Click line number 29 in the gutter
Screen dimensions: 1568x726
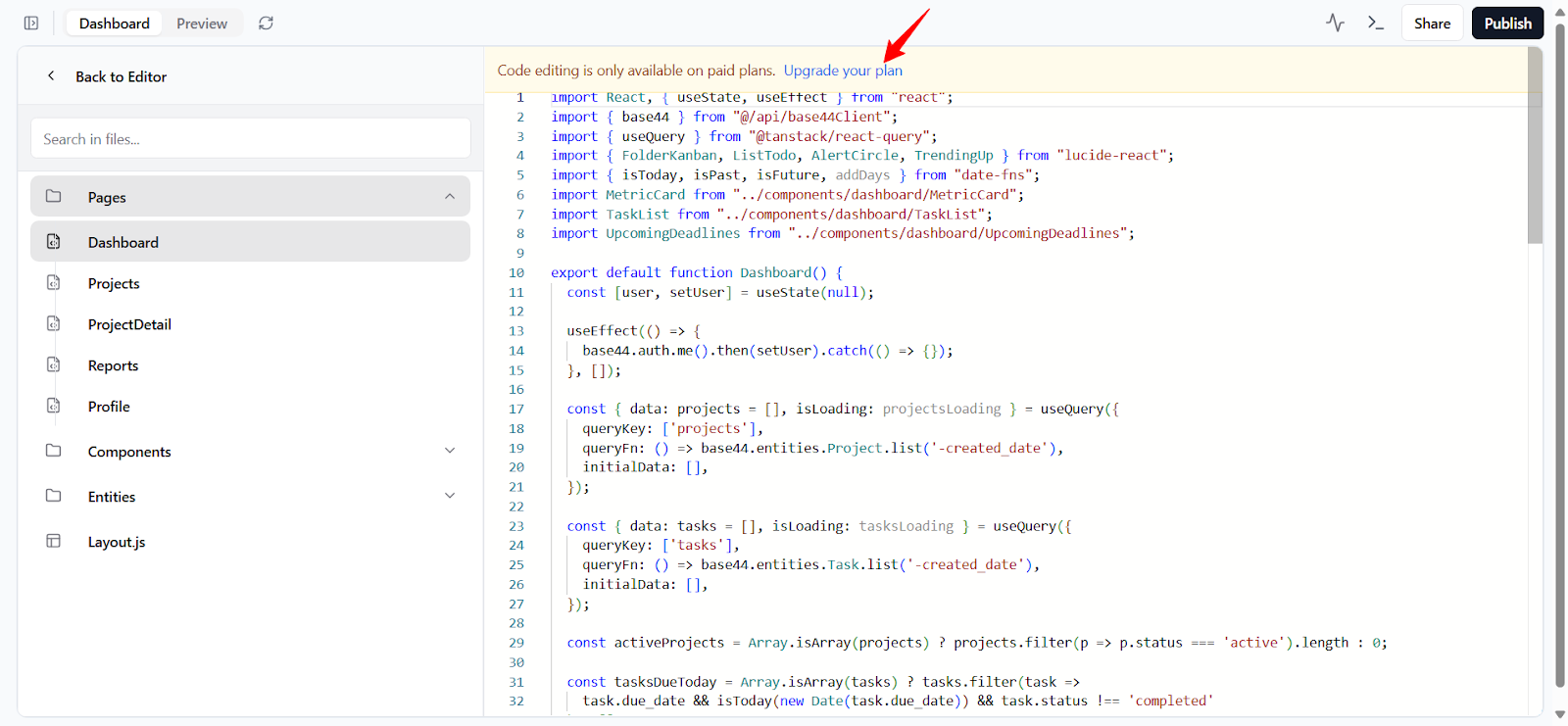pyautogui.click(x=516, y=643)
